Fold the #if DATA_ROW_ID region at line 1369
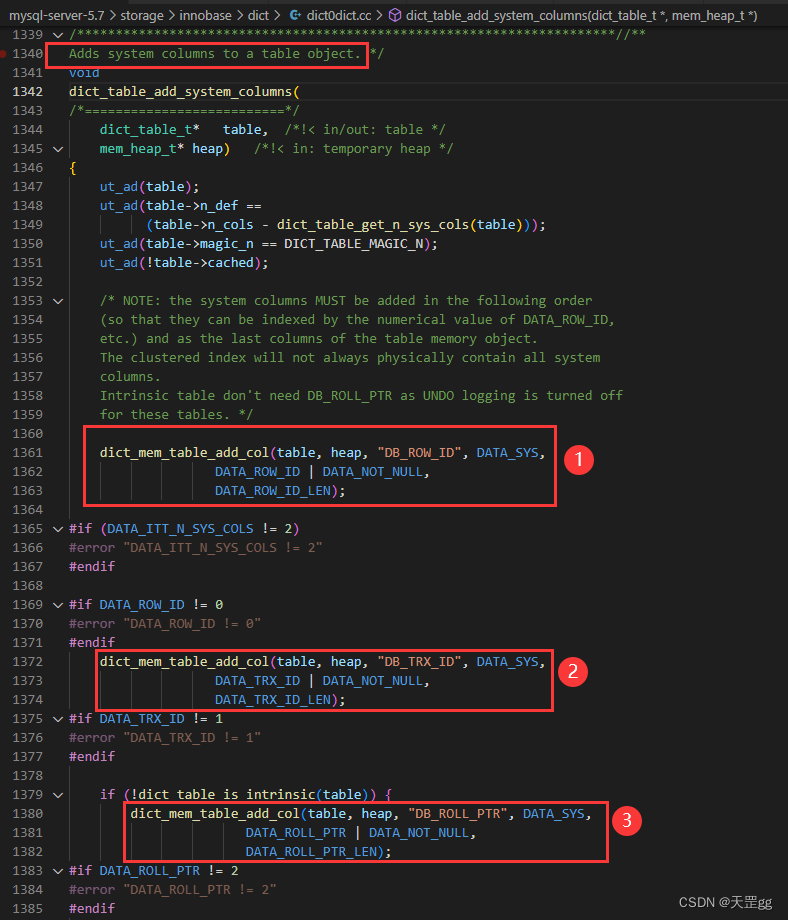 tap(58, 605)
